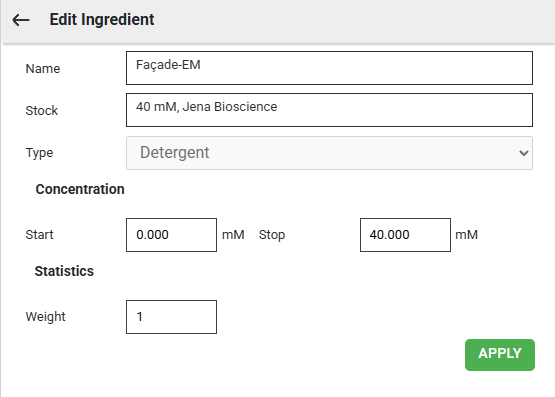Screen dimensions: 555x397
Task: Click the Weight input field
Action: click(171, 317)
